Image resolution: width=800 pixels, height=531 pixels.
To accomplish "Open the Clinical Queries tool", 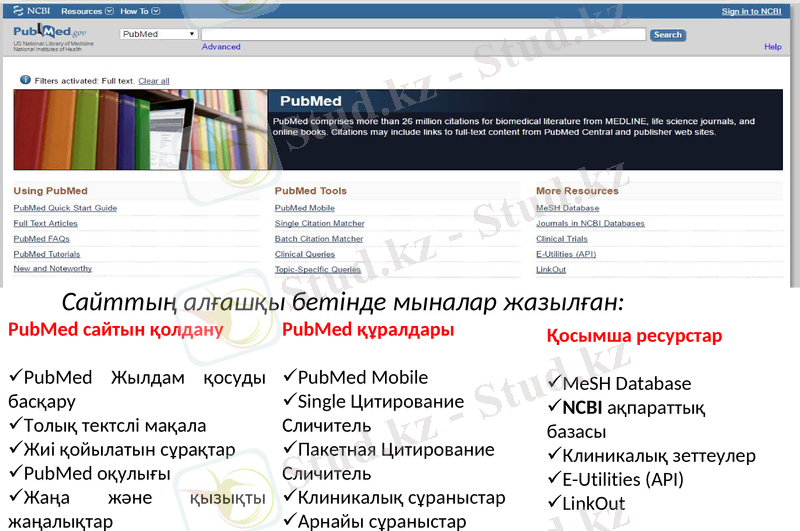I will [x=304, y=254].
